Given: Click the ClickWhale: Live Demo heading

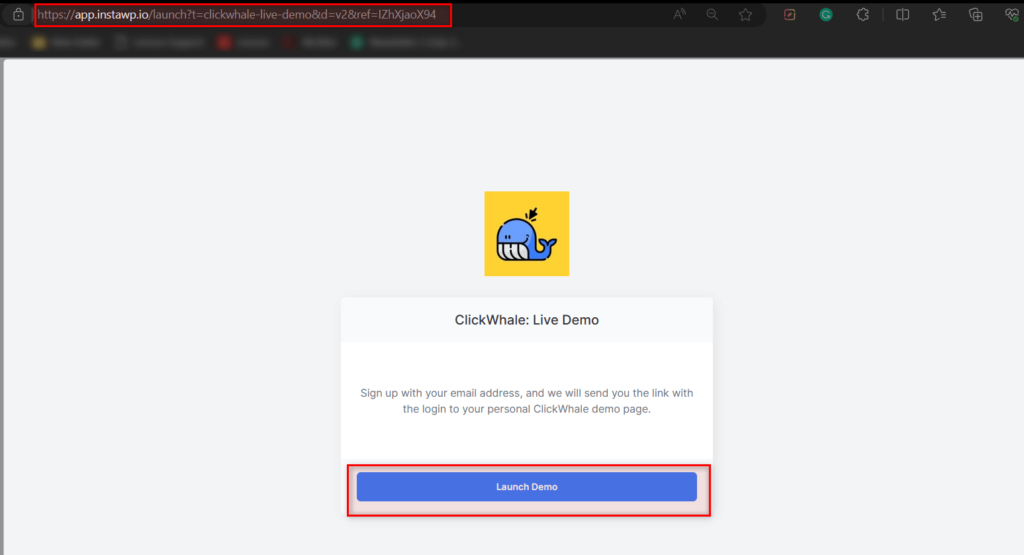Looking at the screenshot, I should pos(526,320).
